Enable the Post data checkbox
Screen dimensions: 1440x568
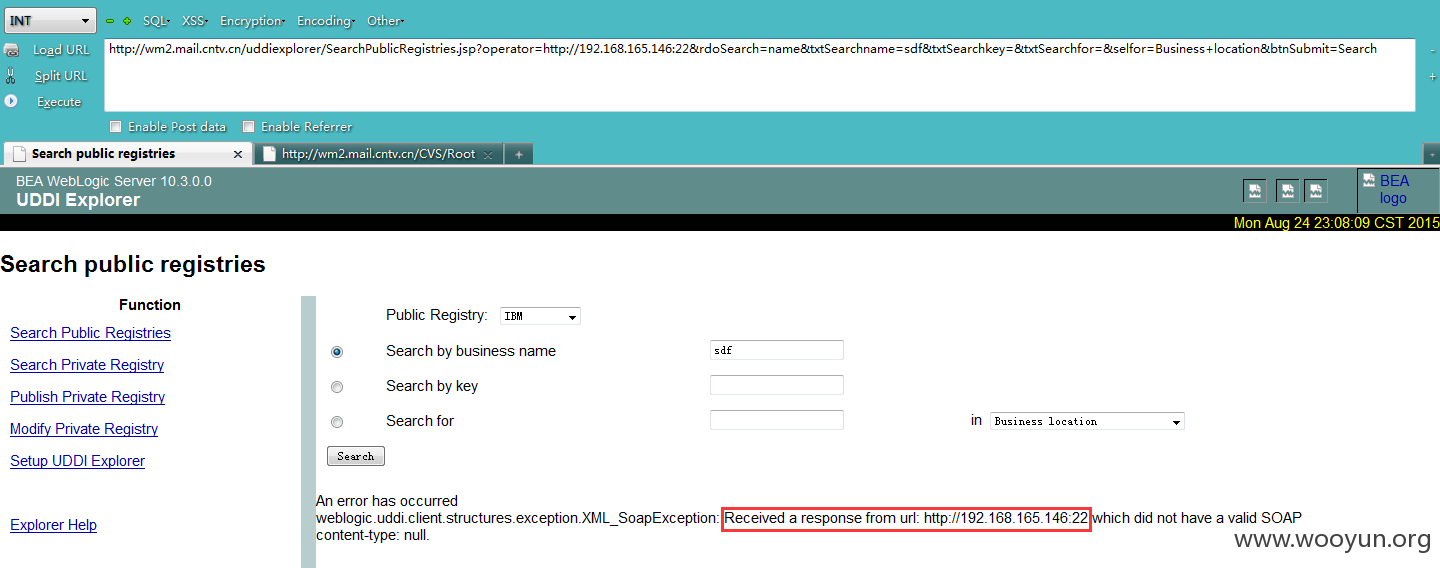coord(116,127)
